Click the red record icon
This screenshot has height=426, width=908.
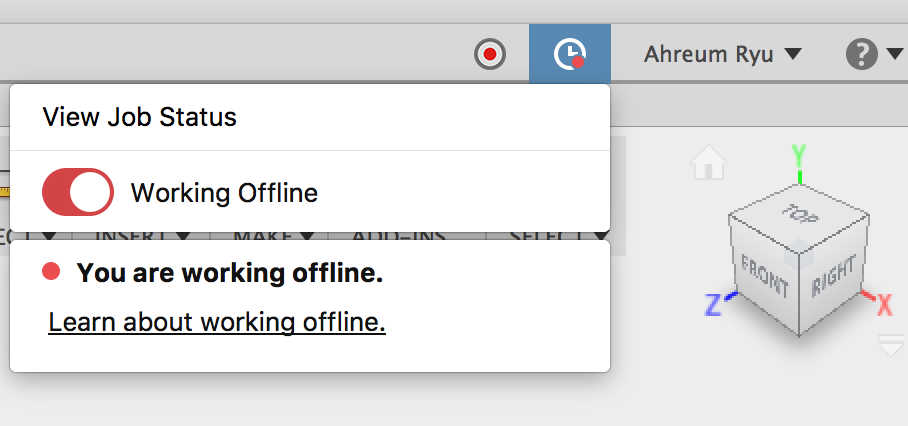coord(490,54)
